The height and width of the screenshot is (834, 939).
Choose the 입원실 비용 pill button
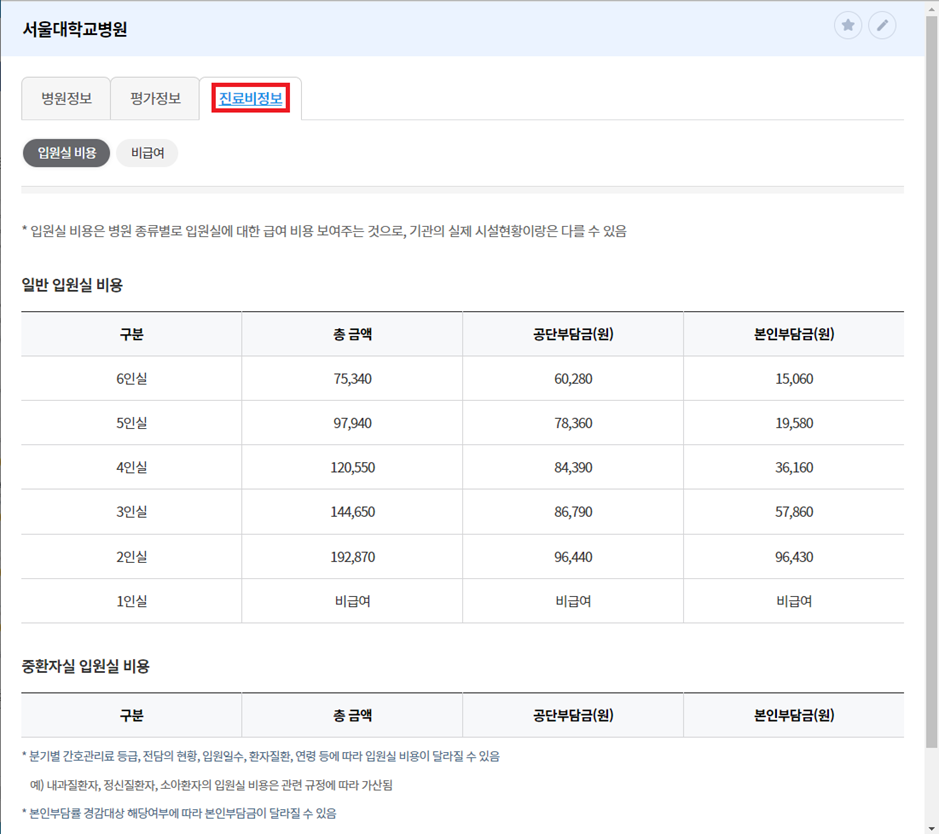pos(66,153)
